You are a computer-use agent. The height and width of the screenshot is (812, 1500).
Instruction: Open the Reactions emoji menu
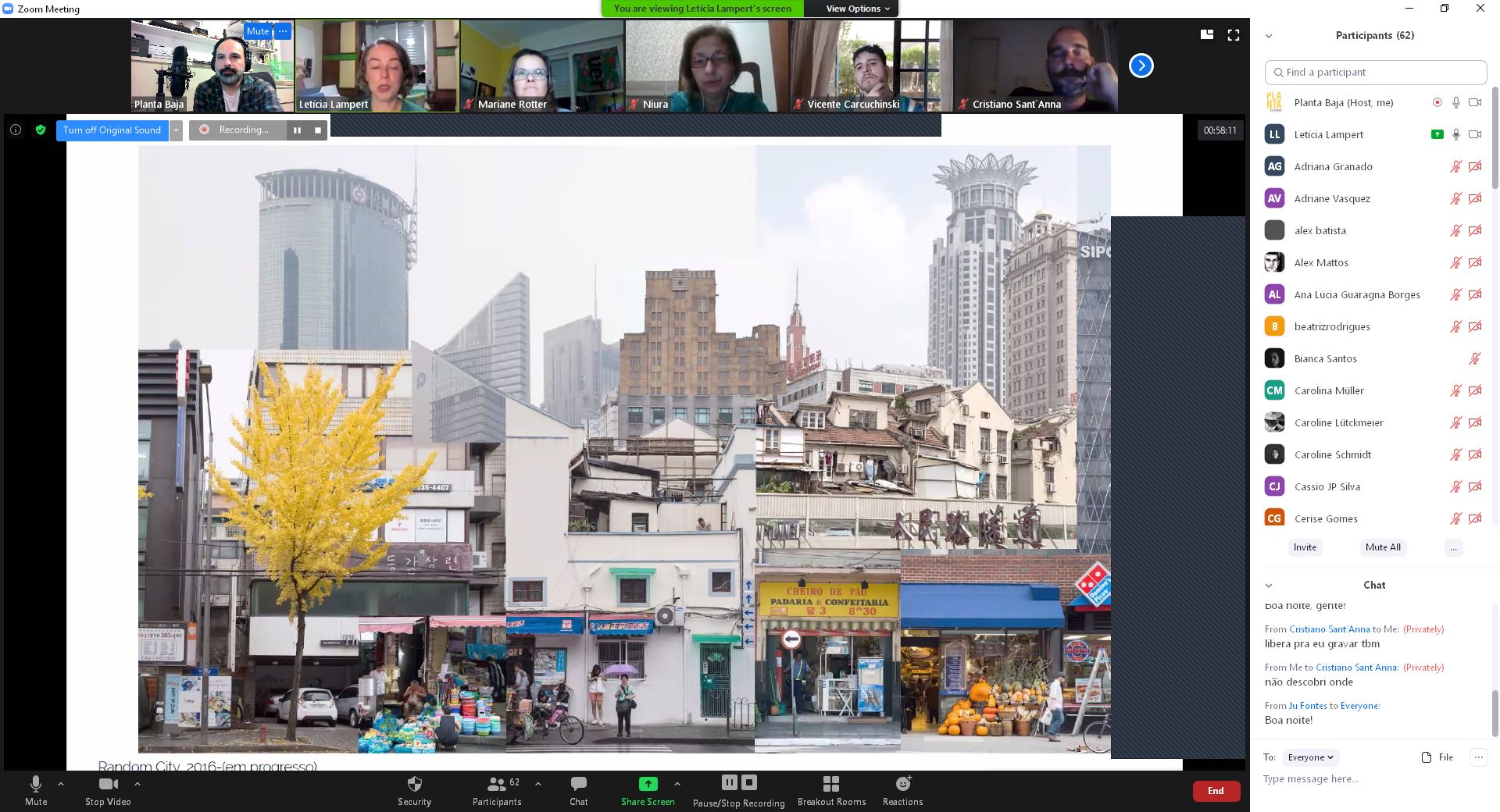[x=902, y=784]
